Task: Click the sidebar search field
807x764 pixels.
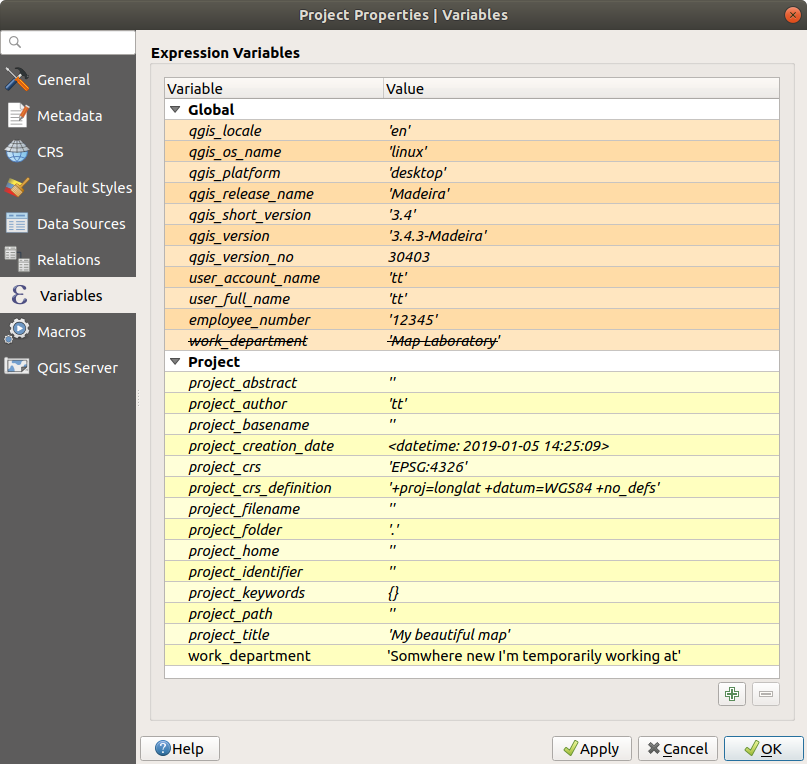Action: coord(68,42)
